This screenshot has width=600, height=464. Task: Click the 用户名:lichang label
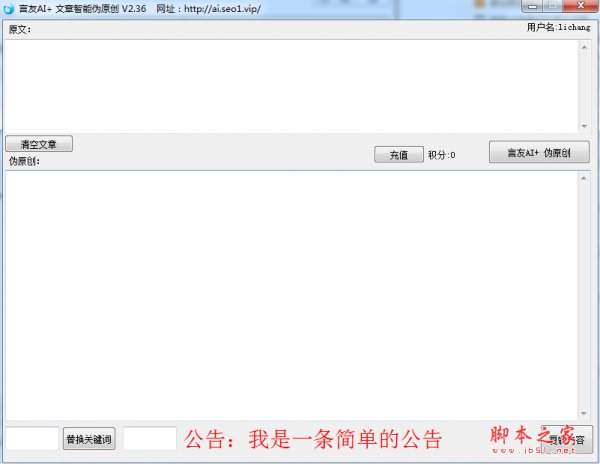coord(558,27)
